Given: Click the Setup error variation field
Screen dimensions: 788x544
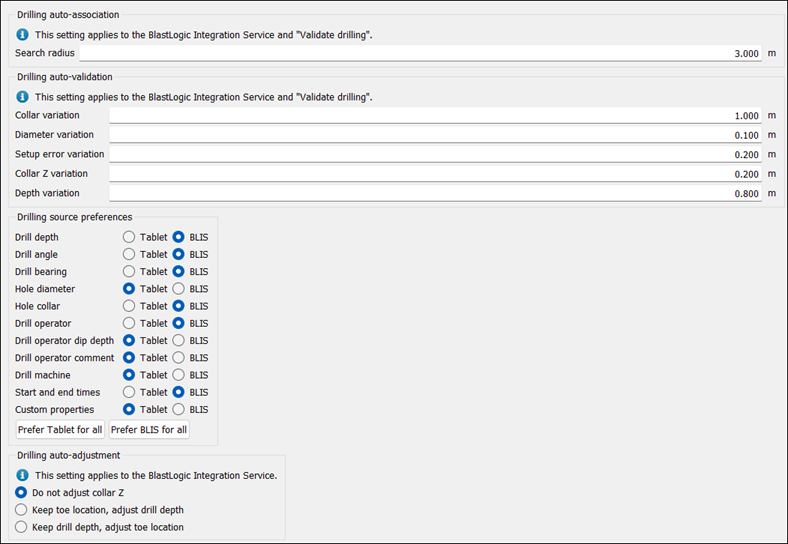Looking at the screenshot, I should [435, 155].
